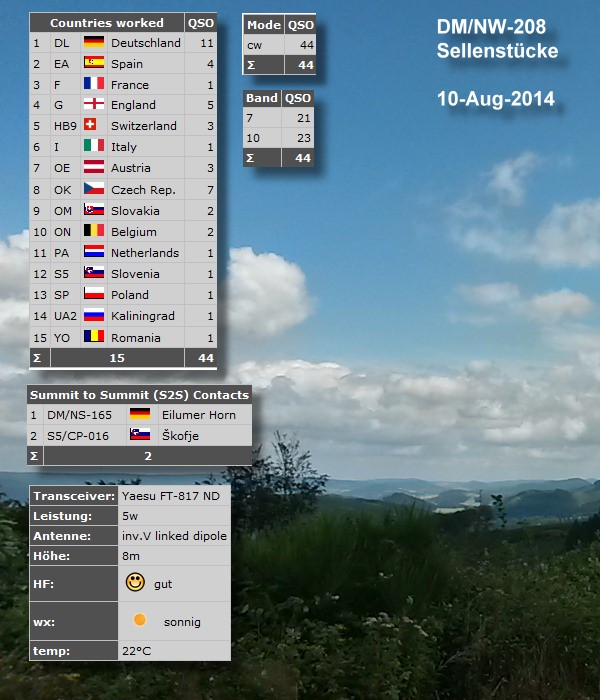
Task: Click the DM/NS-165 summit reference
Action: 79,414
